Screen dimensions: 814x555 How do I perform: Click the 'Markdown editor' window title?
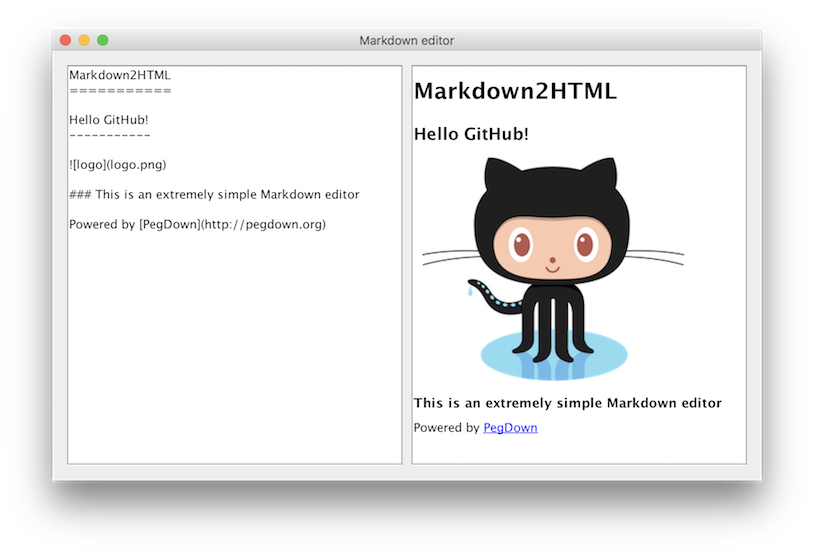[x=406, y=40]
